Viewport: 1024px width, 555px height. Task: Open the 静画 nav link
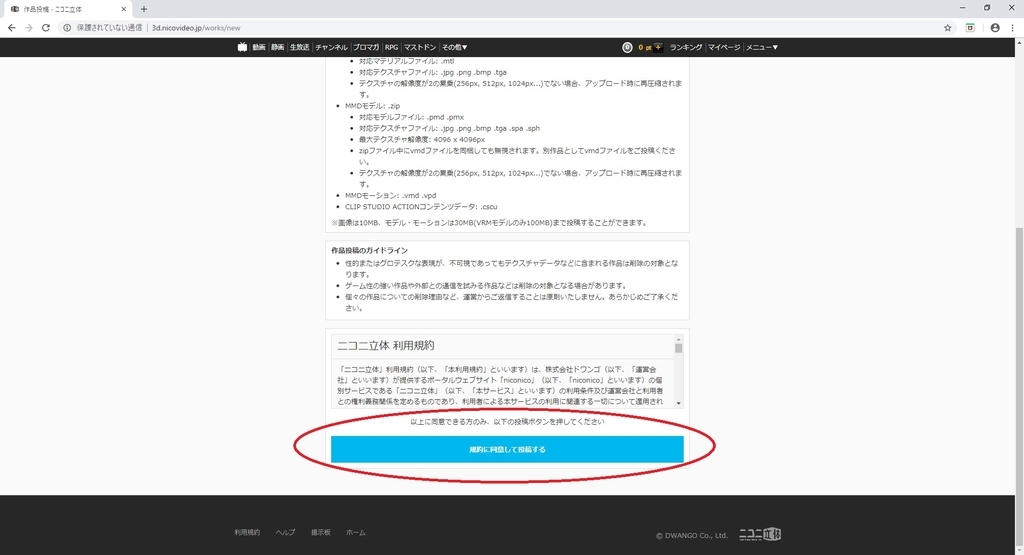point(278,47)
